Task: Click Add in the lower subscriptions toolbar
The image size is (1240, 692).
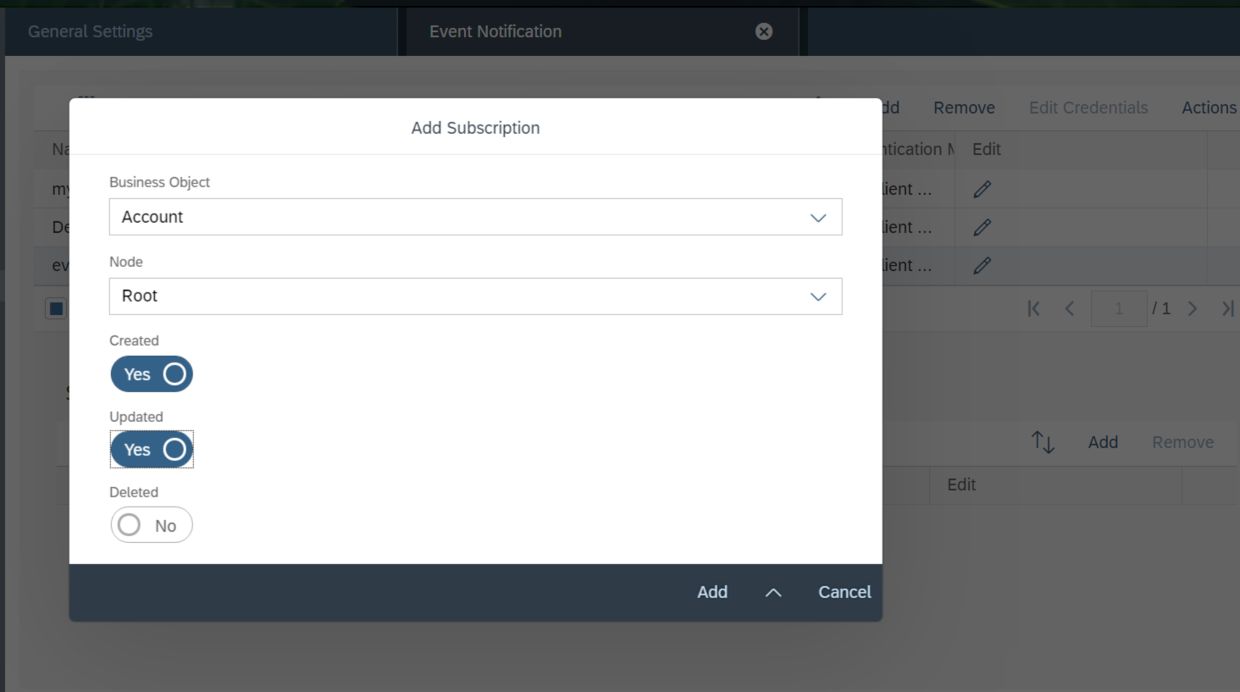Action: click(1103, 442)
